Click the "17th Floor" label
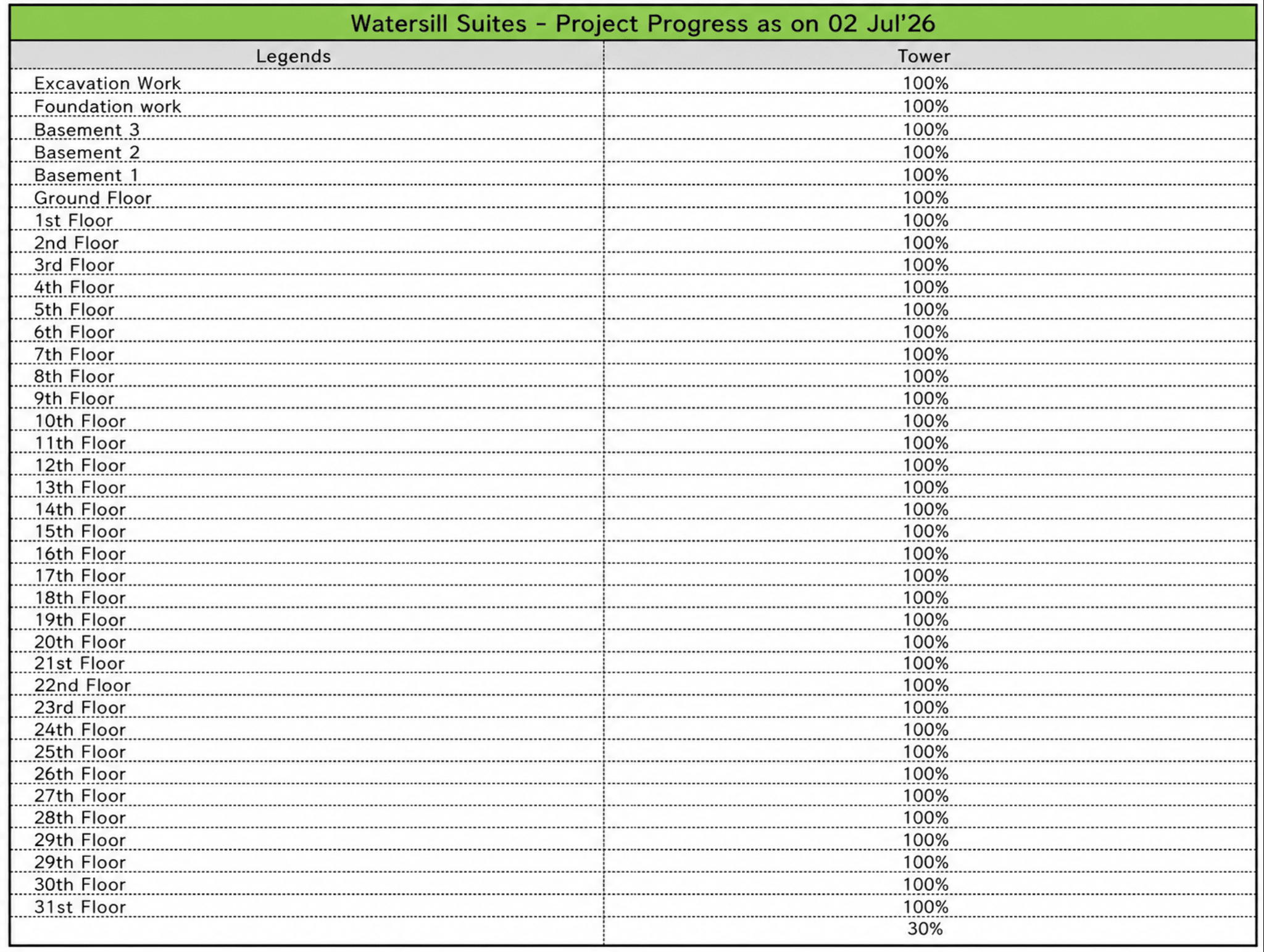1264x952 pixels. [x=80, y=576]
